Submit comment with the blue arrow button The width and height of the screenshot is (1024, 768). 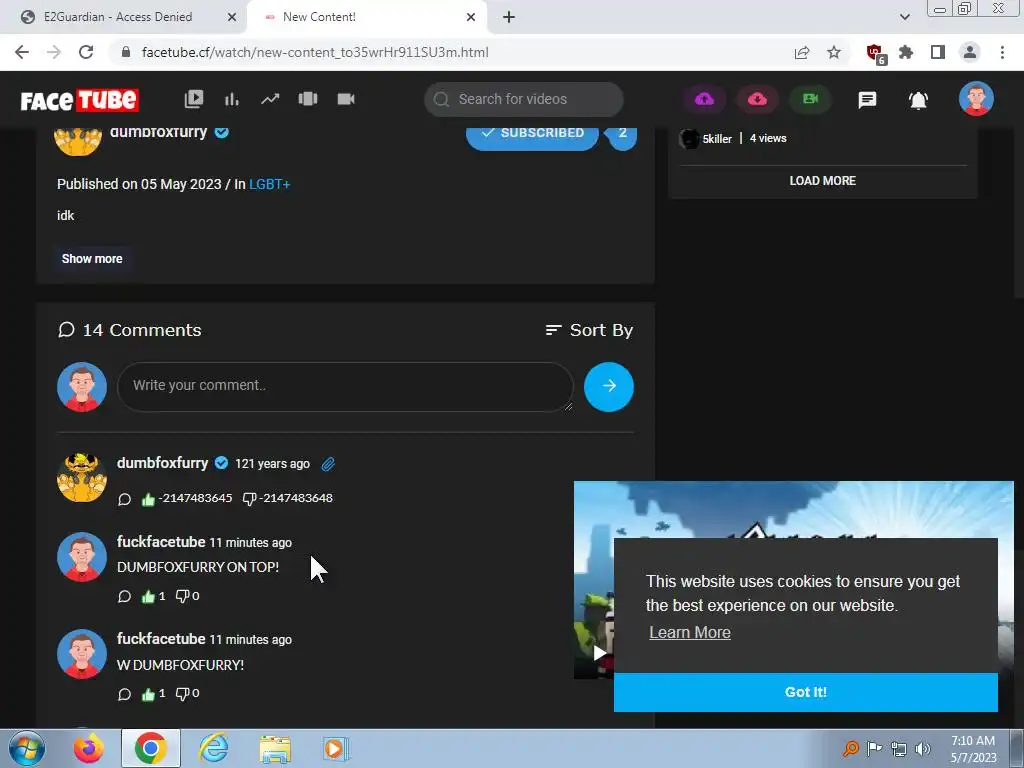pyautogui.click(x=609, y=387)
